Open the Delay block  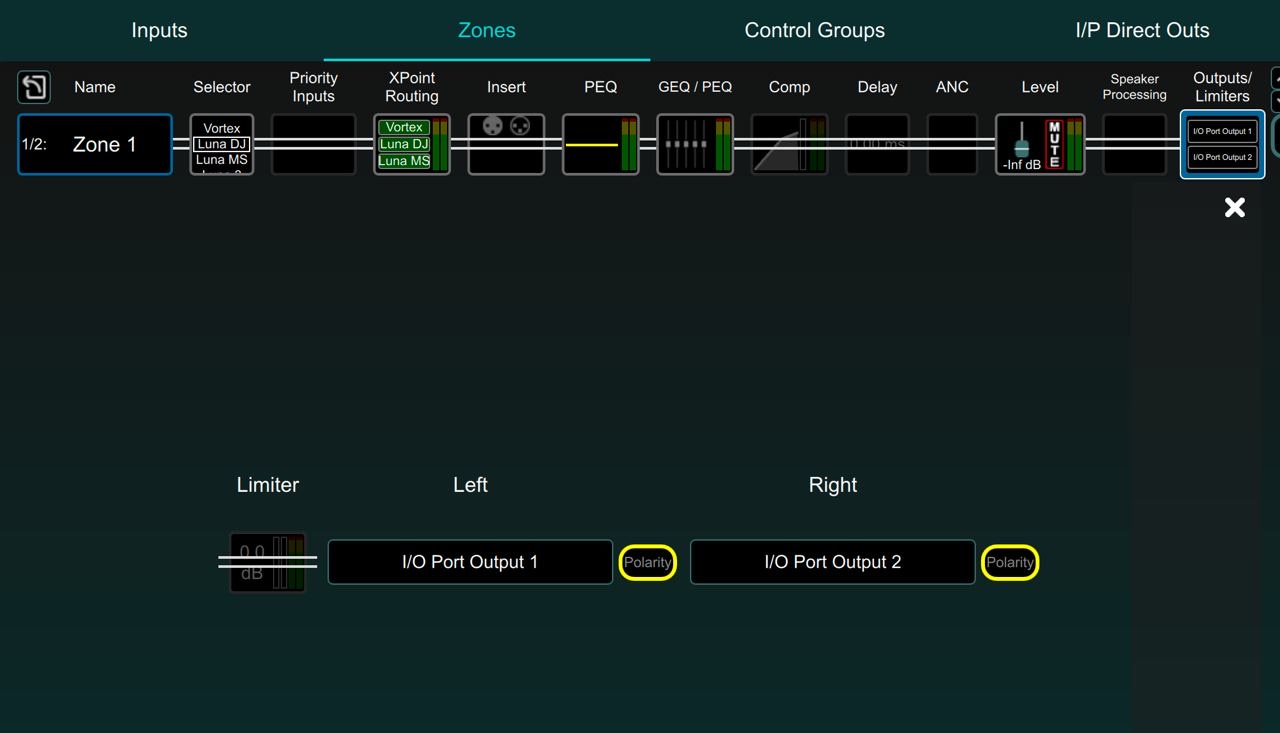coord(877,144)
